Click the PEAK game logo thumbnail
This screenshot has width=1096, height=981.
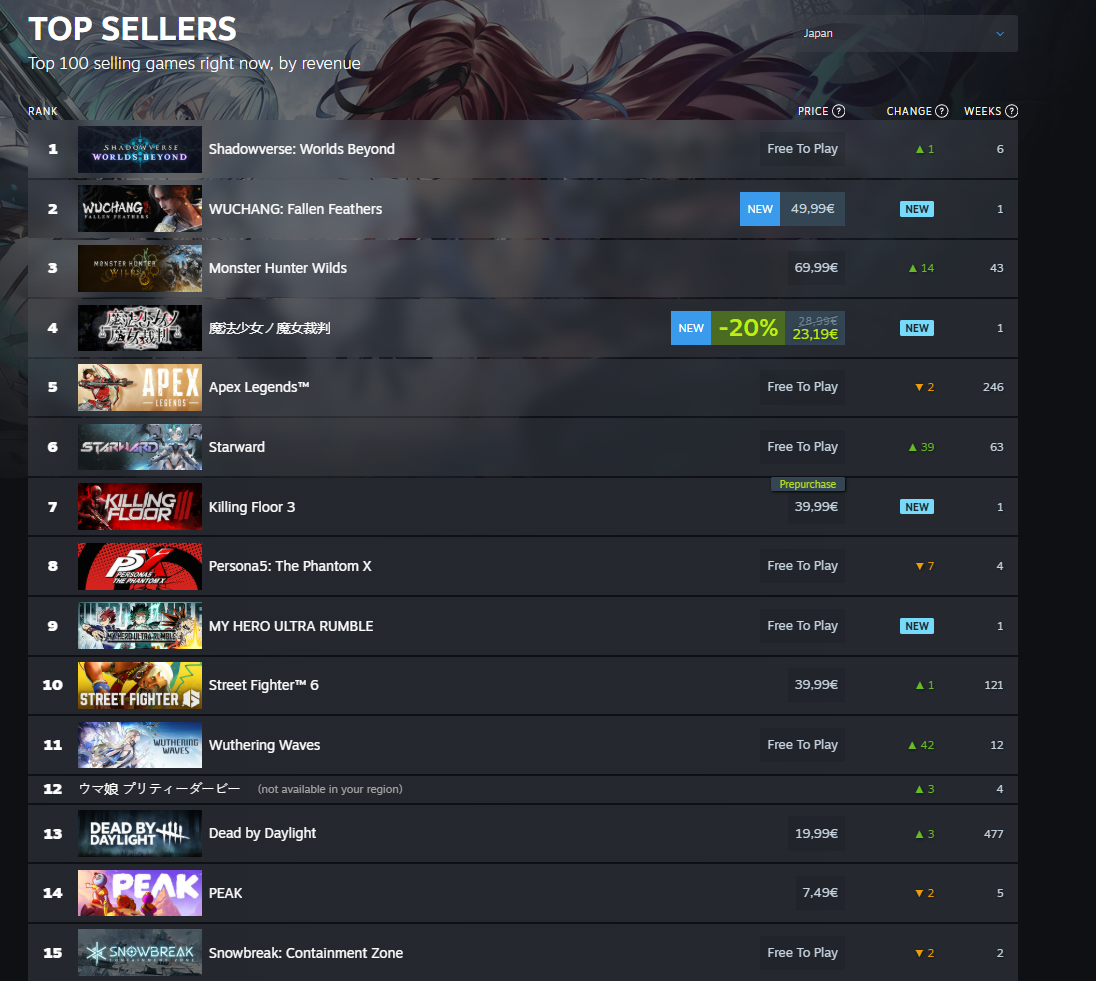[140, 893]
